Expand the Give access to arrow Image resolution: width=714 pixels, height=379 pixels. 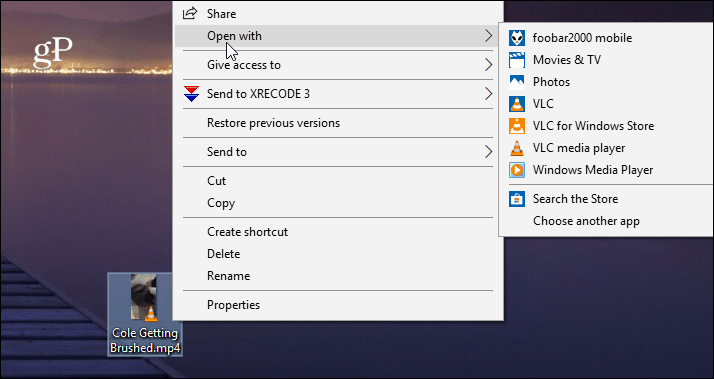tap(488, 65)
